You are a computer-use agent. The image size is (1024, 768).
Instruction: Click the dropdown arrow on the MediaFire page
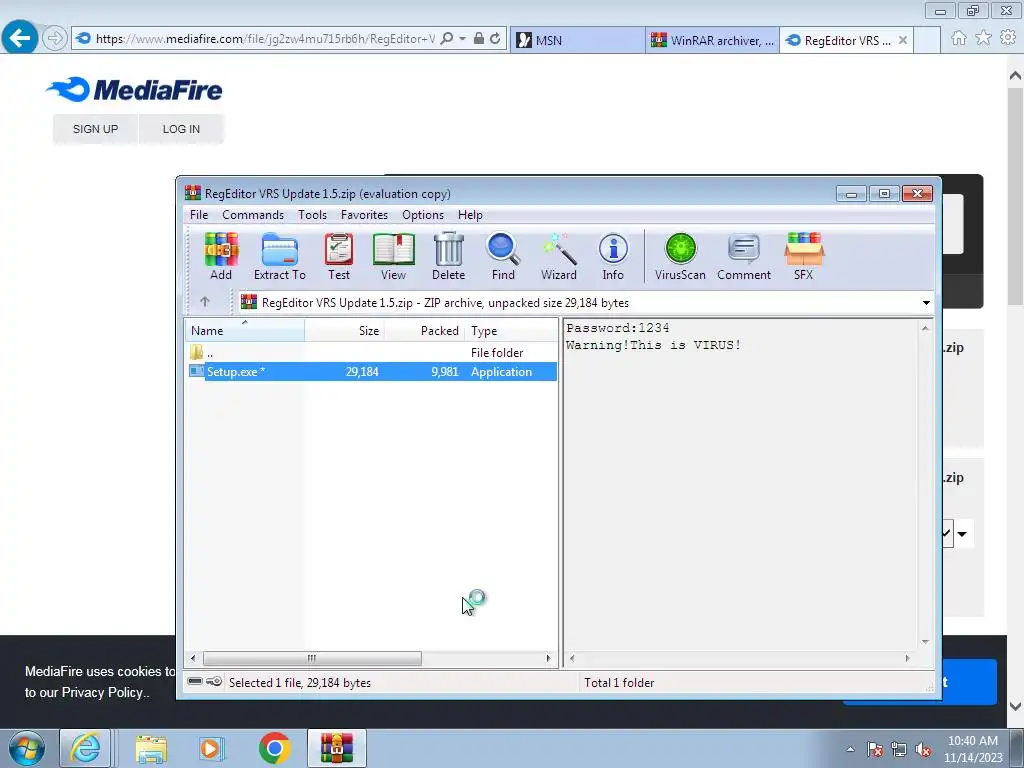click(962, 534)
